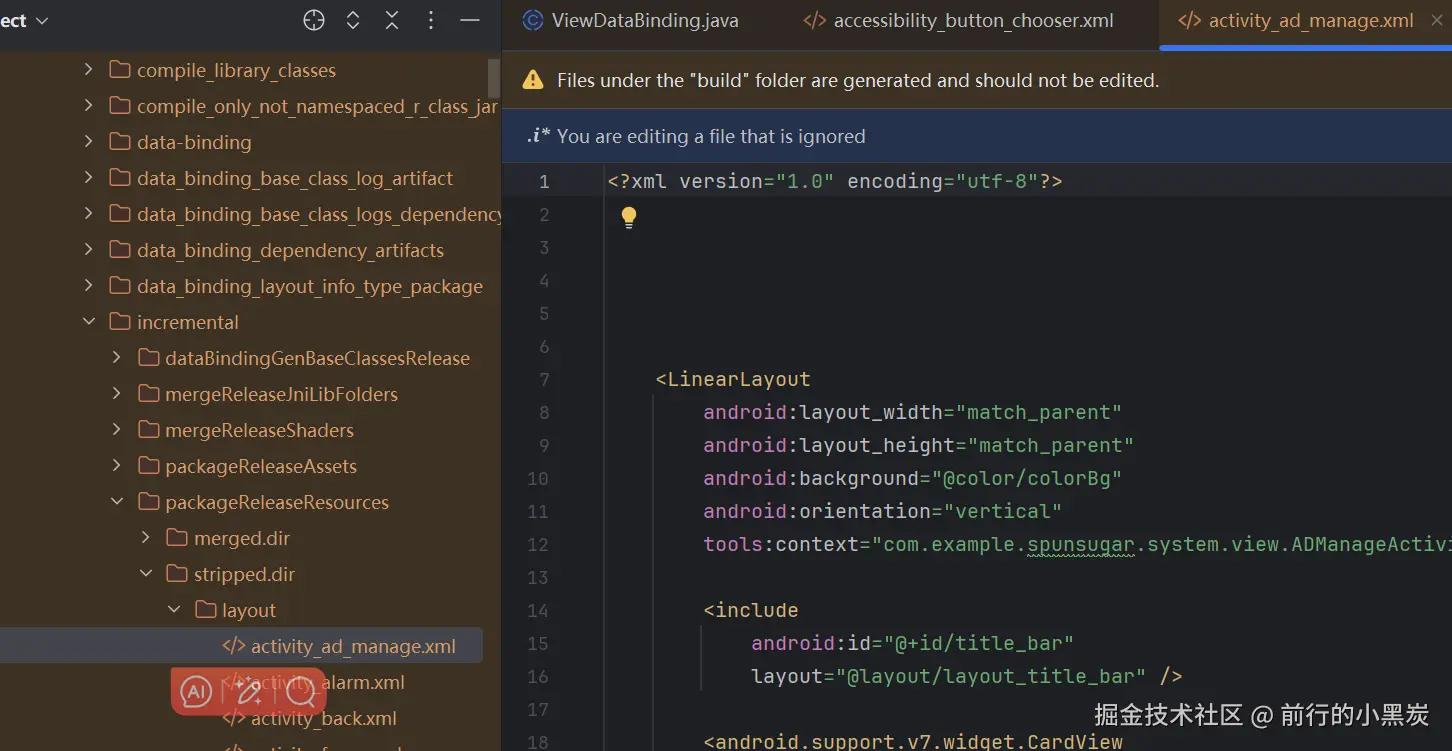This screenshot has width=1452, height=751.
Task: Click the underlined spunsugar word in tools:context
Action: point(1081,545)
